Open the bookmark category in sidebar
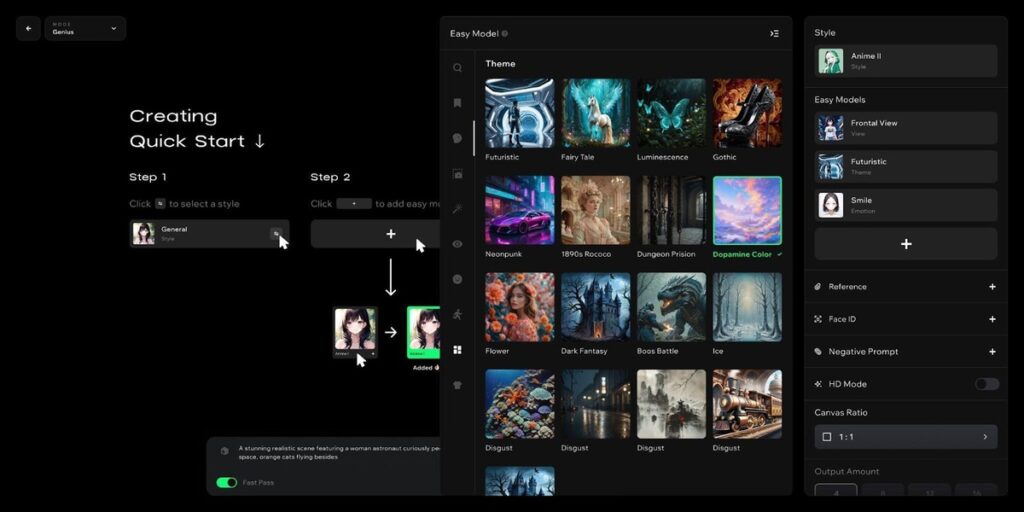Screen dimensions: 1024x512 coord(457,102)
